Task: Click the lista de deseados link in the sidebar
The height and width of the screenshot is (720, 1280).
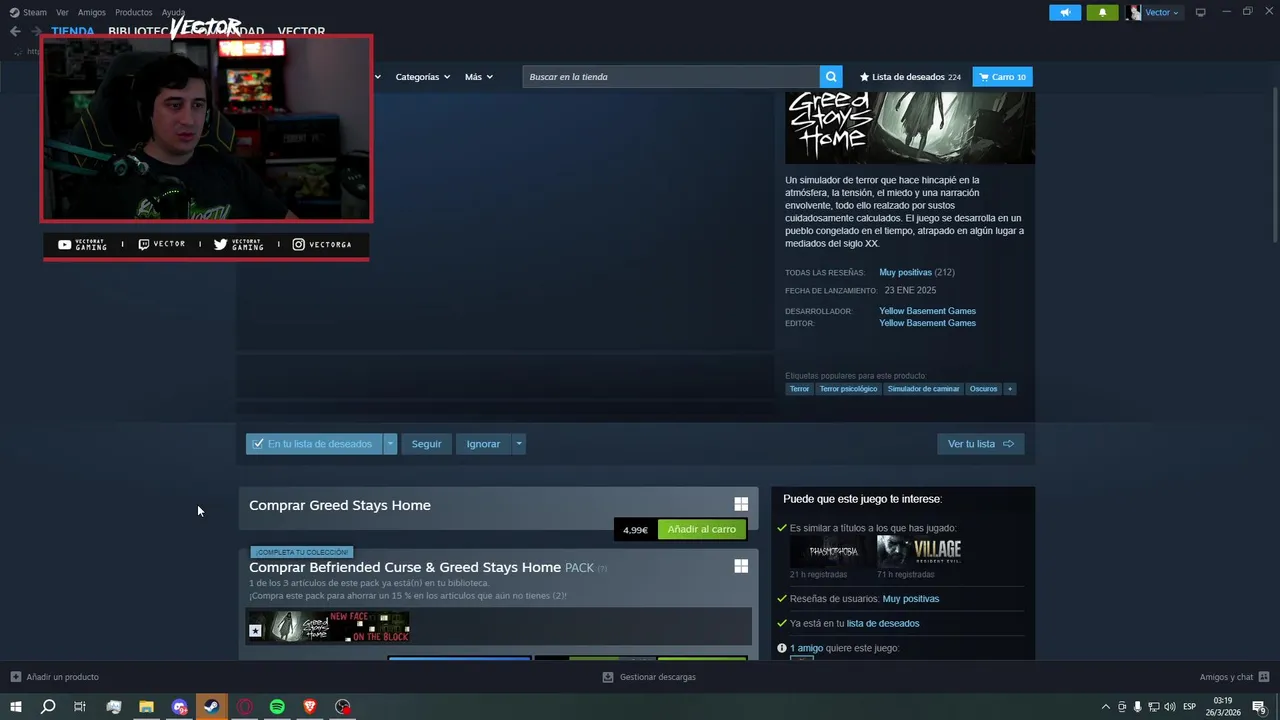Action: coord(883,623)
